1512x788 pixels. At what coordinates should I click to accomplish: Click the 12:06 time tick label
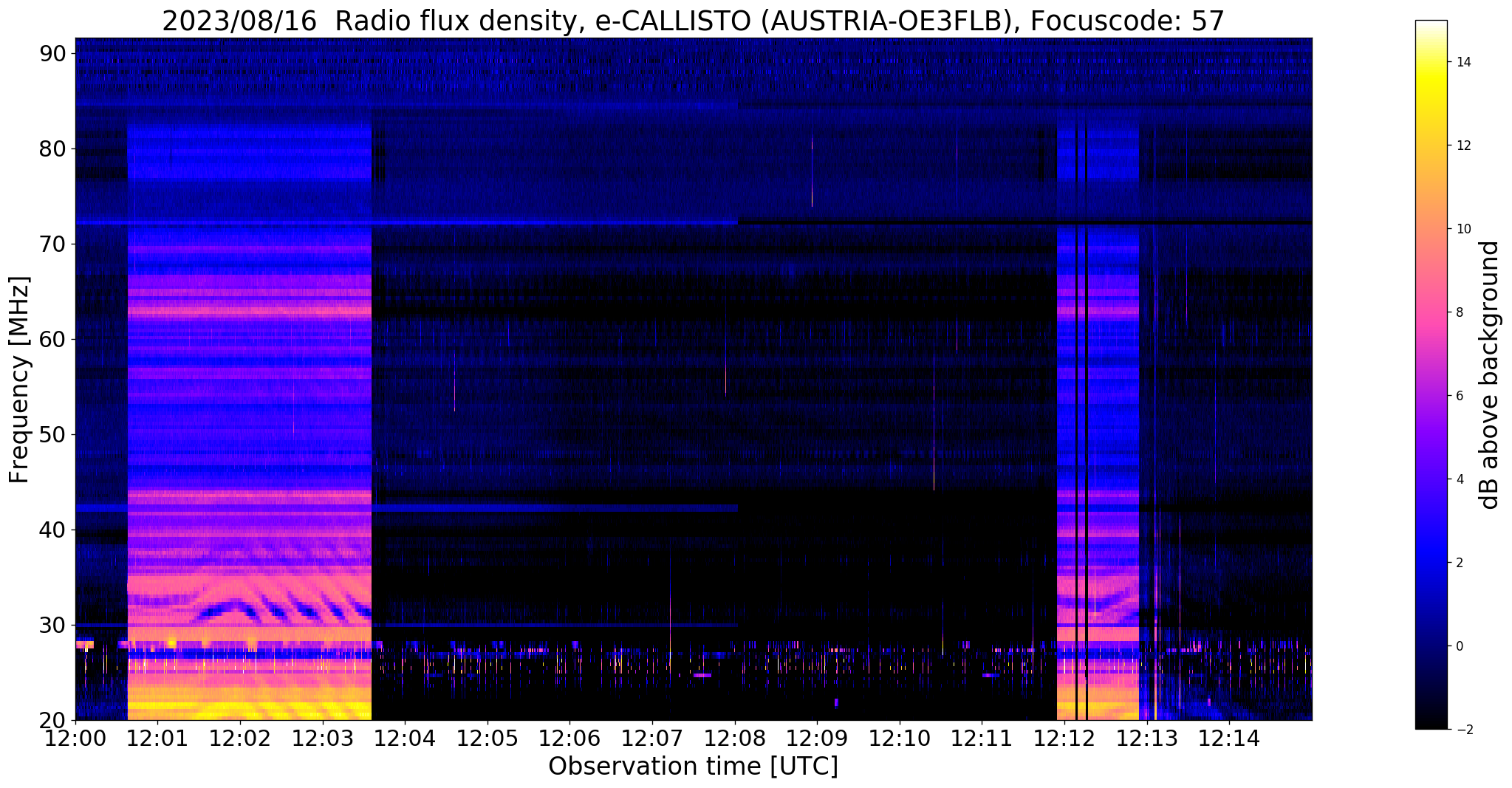569,737
